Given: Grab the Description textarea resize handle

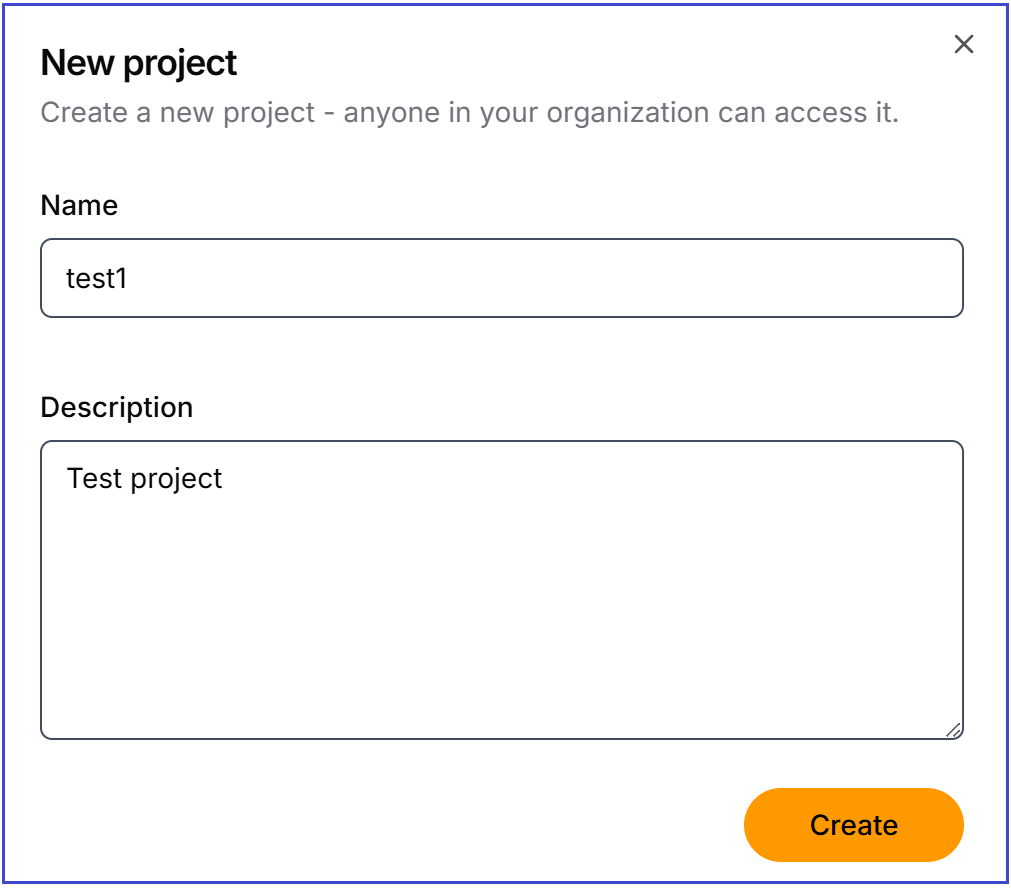Looking at the screenshot, I should (953, 730).
